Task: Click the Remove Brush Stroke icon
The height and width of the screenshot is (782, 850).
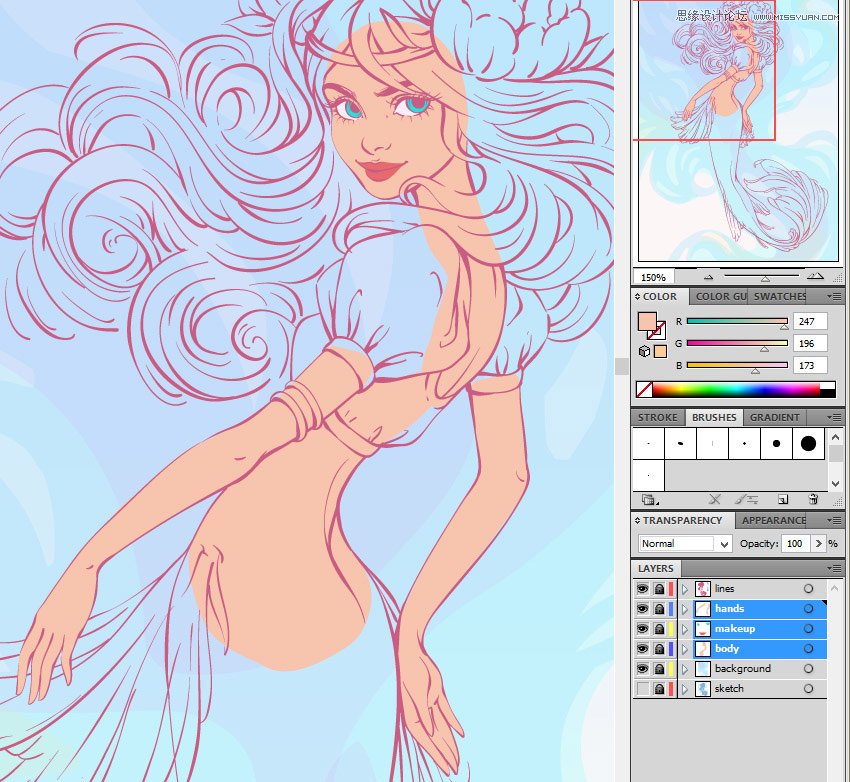Action: click(x=714, y=499)
